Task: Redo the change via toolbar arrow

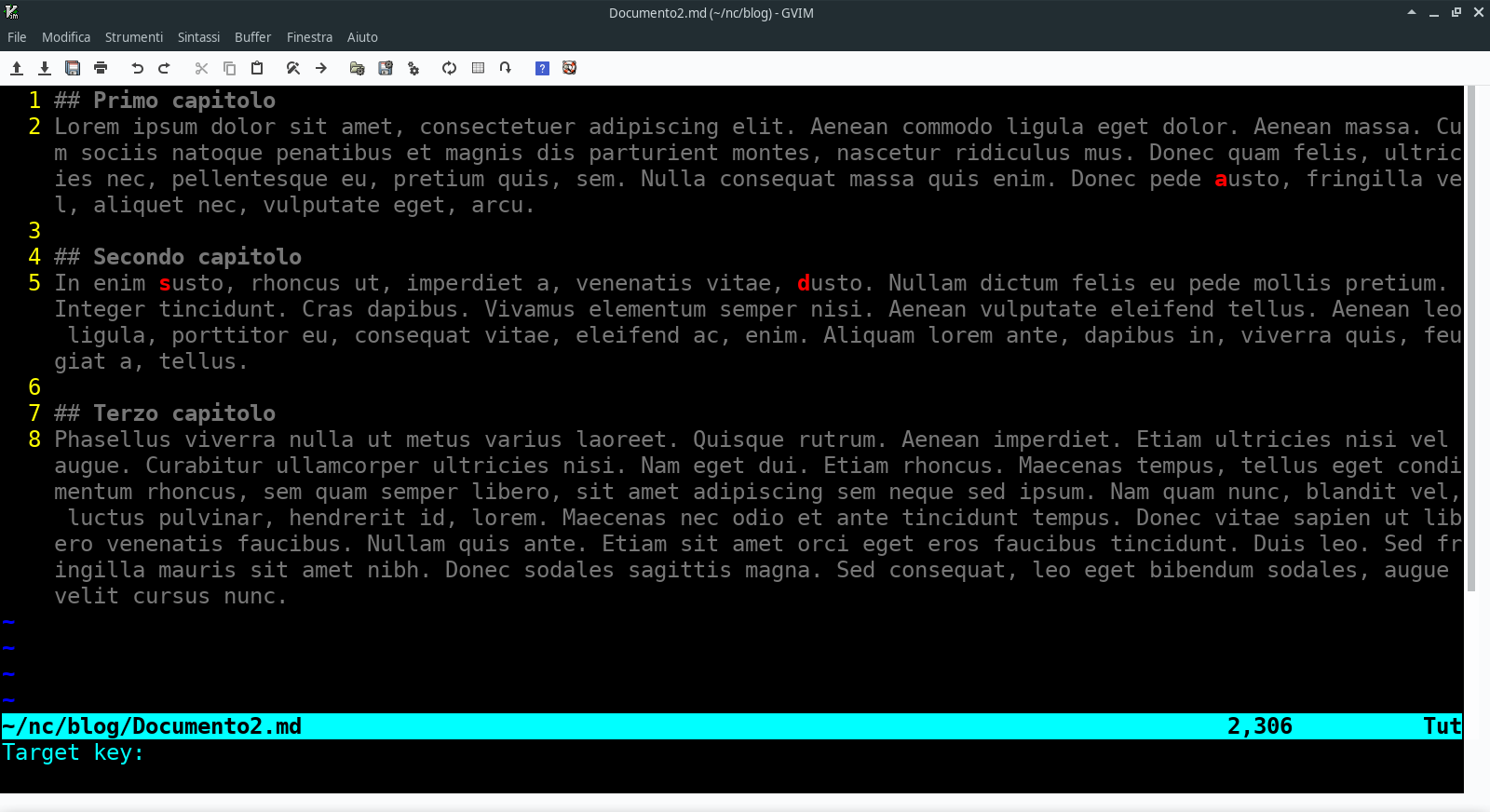Action: 165,68
